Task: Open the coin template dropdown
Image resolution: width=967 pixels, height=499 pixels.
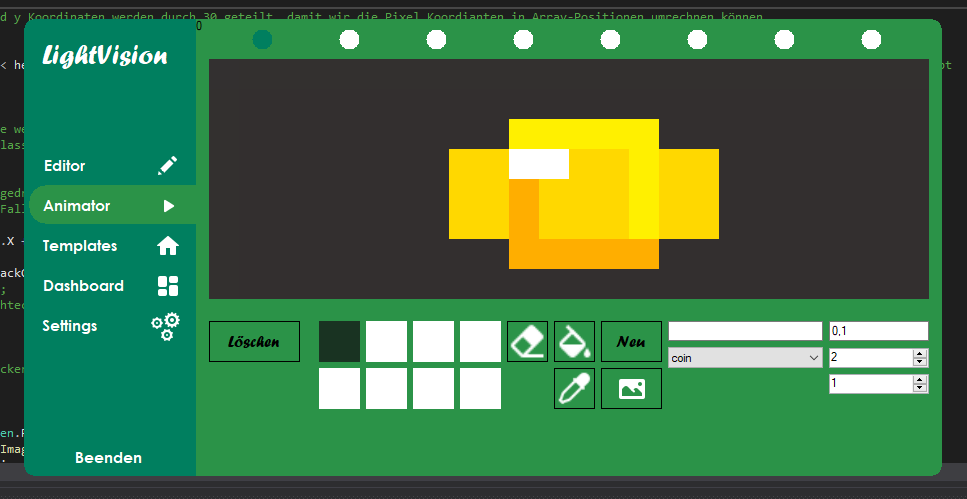Action: click(x=745, y=358)
